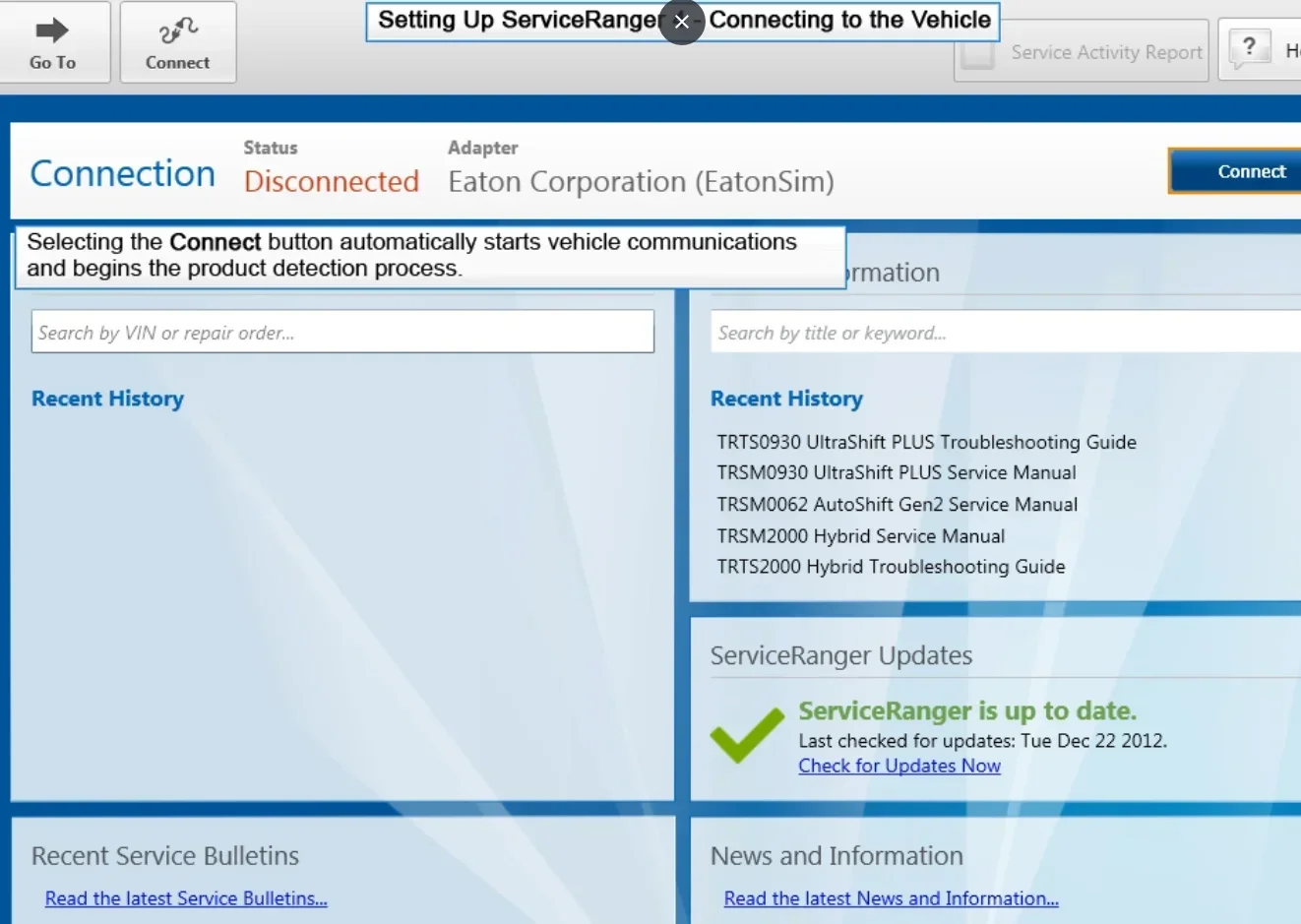The image size is (1301, 924).
Task: Click the green up-to-date checkmark icon
Action: (x=747, y=734)
